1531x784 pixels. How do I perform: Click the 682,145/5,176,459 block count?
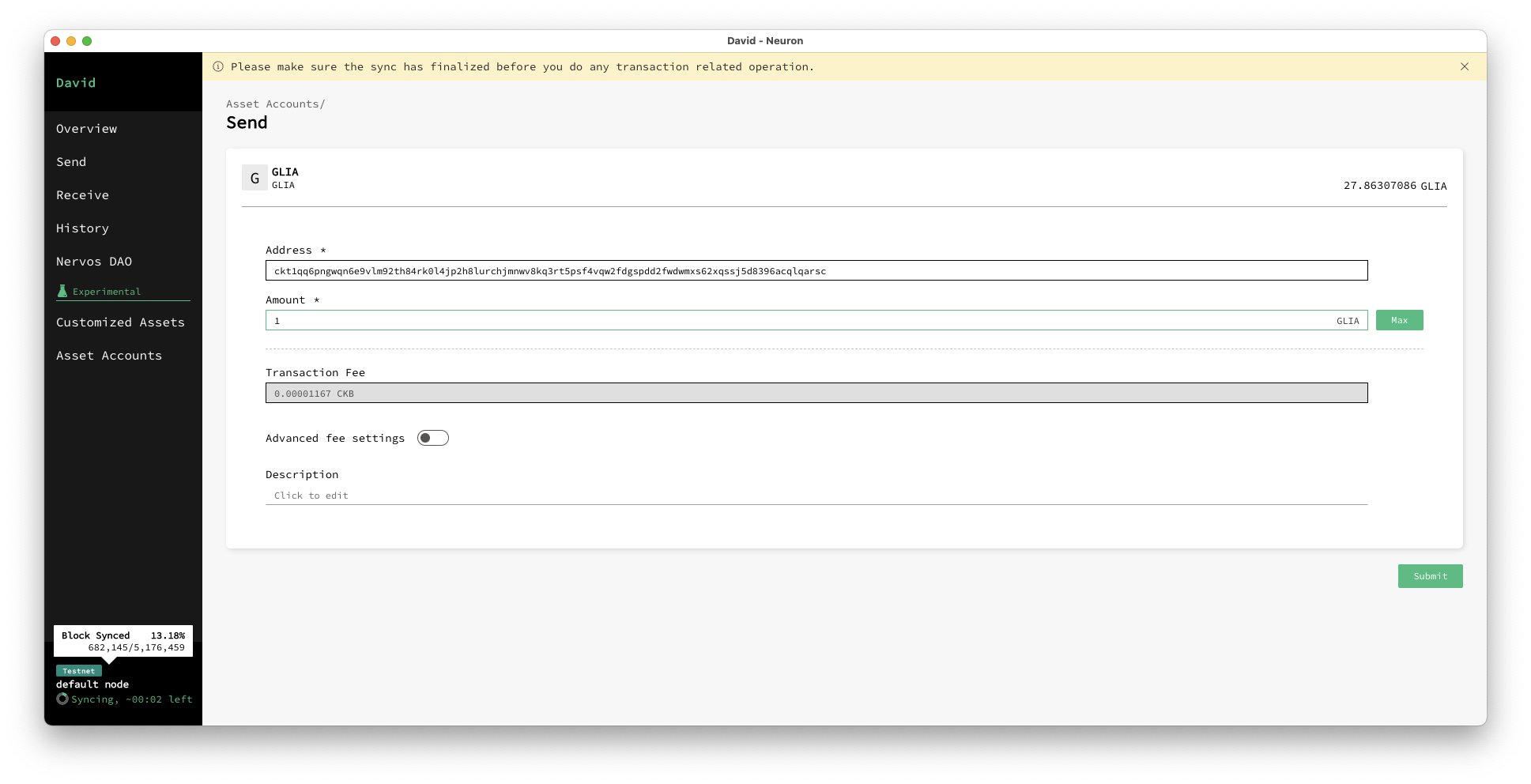(137, 647)
